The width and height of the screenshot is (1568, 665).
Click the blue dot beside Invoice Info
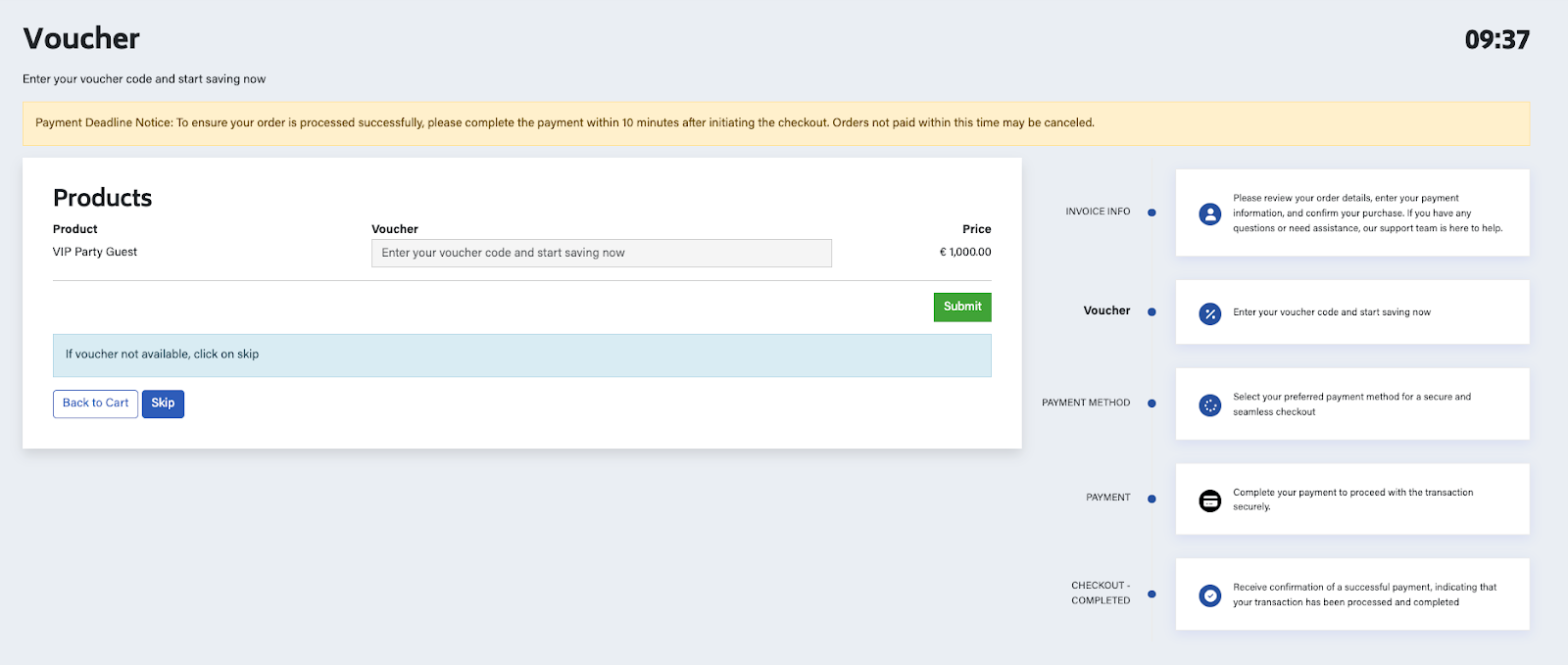point(1151,213)
